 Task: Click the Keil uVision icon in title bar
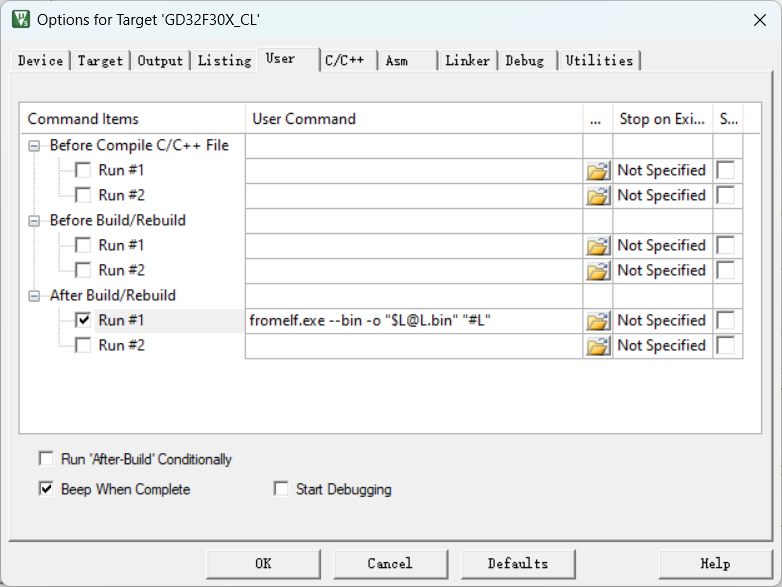pyautogui.click(x=21, y=19)
